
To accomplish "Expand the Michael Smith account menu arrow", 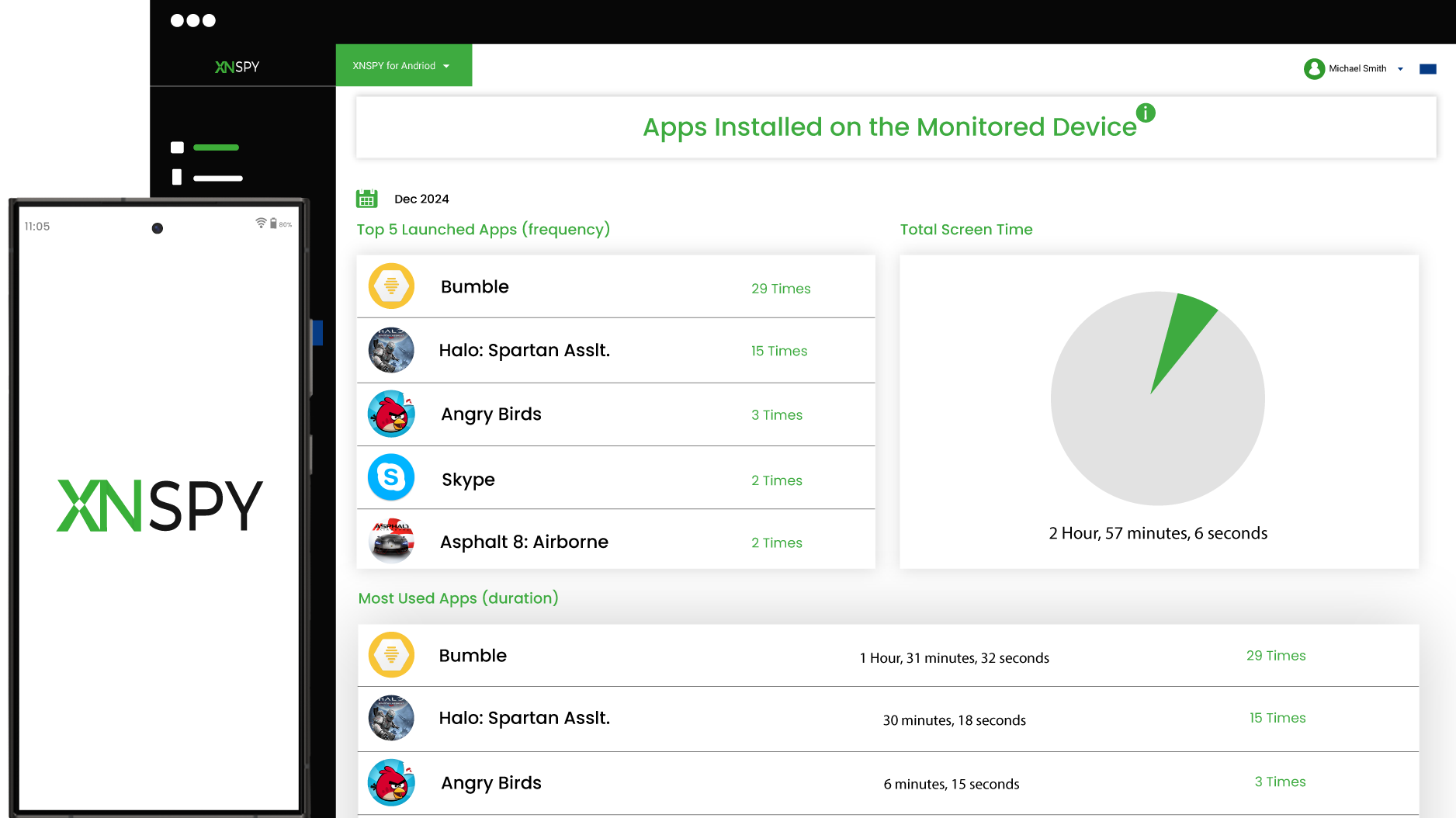I will (1400, 69).
